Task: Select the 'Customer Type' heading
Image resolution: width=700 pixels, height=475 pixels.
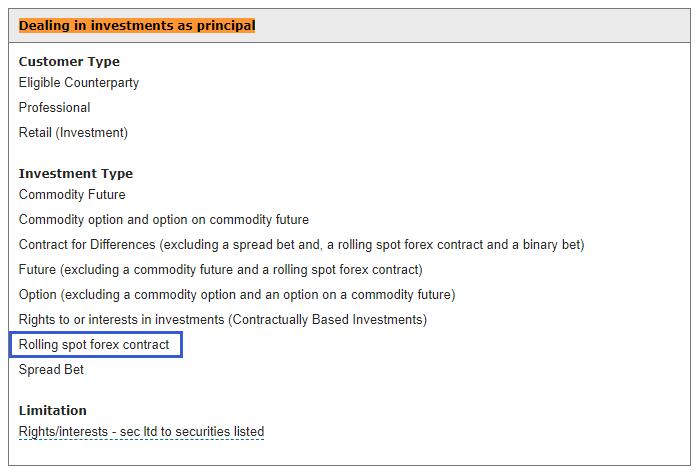Action: coord(69,62)
